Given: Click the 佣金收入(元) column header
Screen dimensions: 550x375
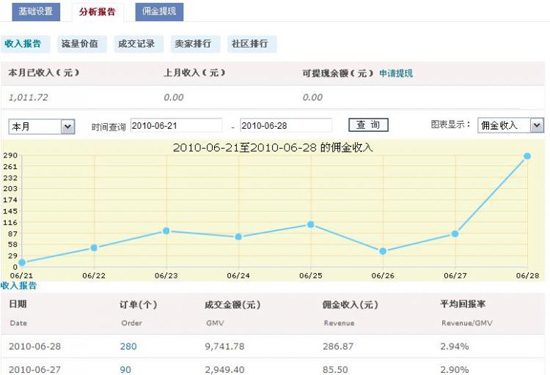Looking at the screenshot, I should pos(350,304).
